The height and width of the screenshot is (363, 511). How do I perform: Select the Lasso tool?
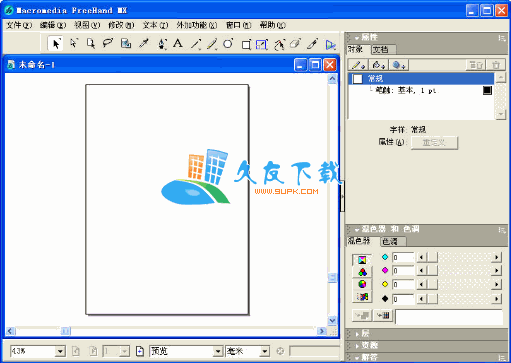(x=108, y=44)
